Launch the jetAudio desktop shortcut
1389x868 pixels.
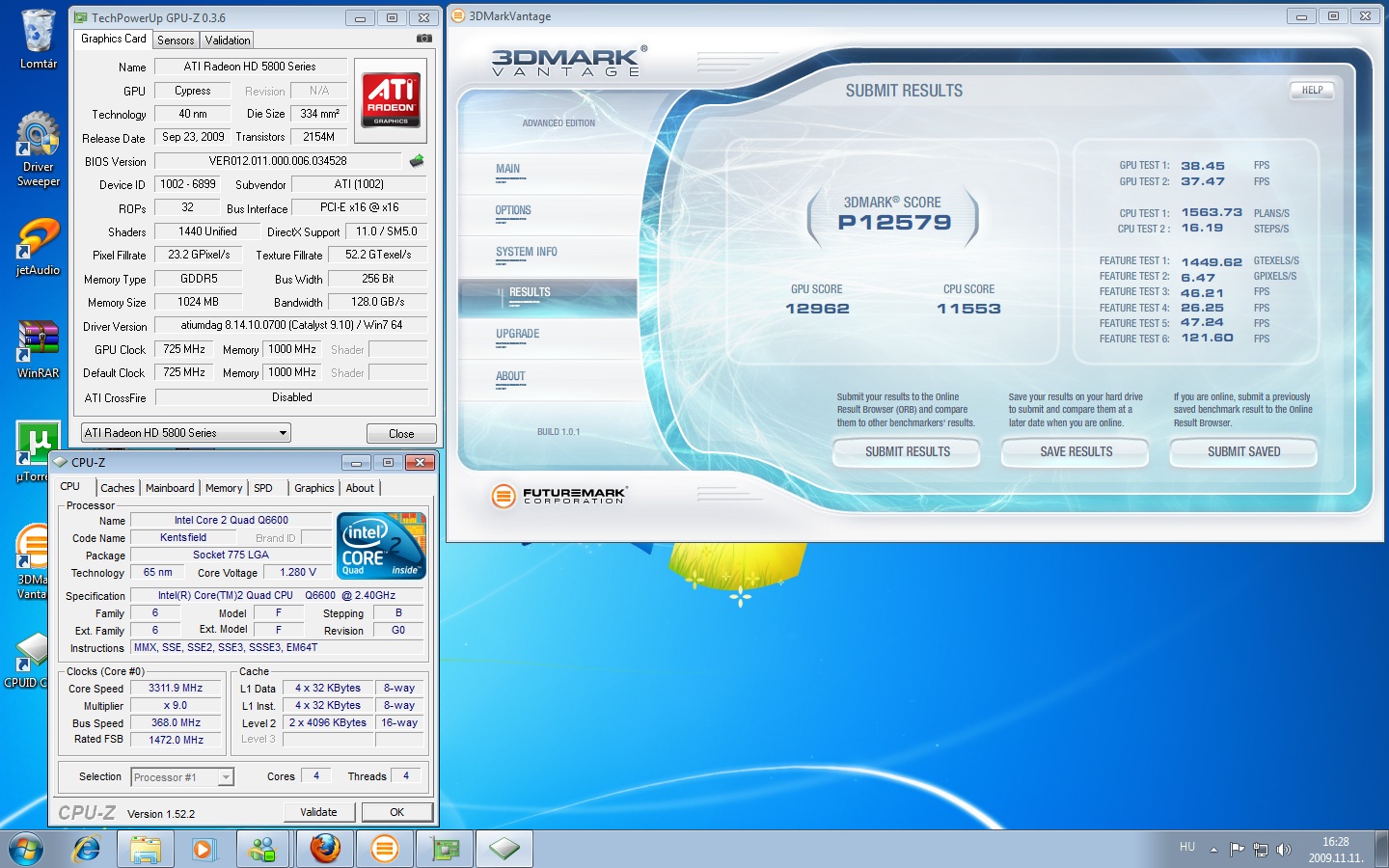click(x=39, y=247)
